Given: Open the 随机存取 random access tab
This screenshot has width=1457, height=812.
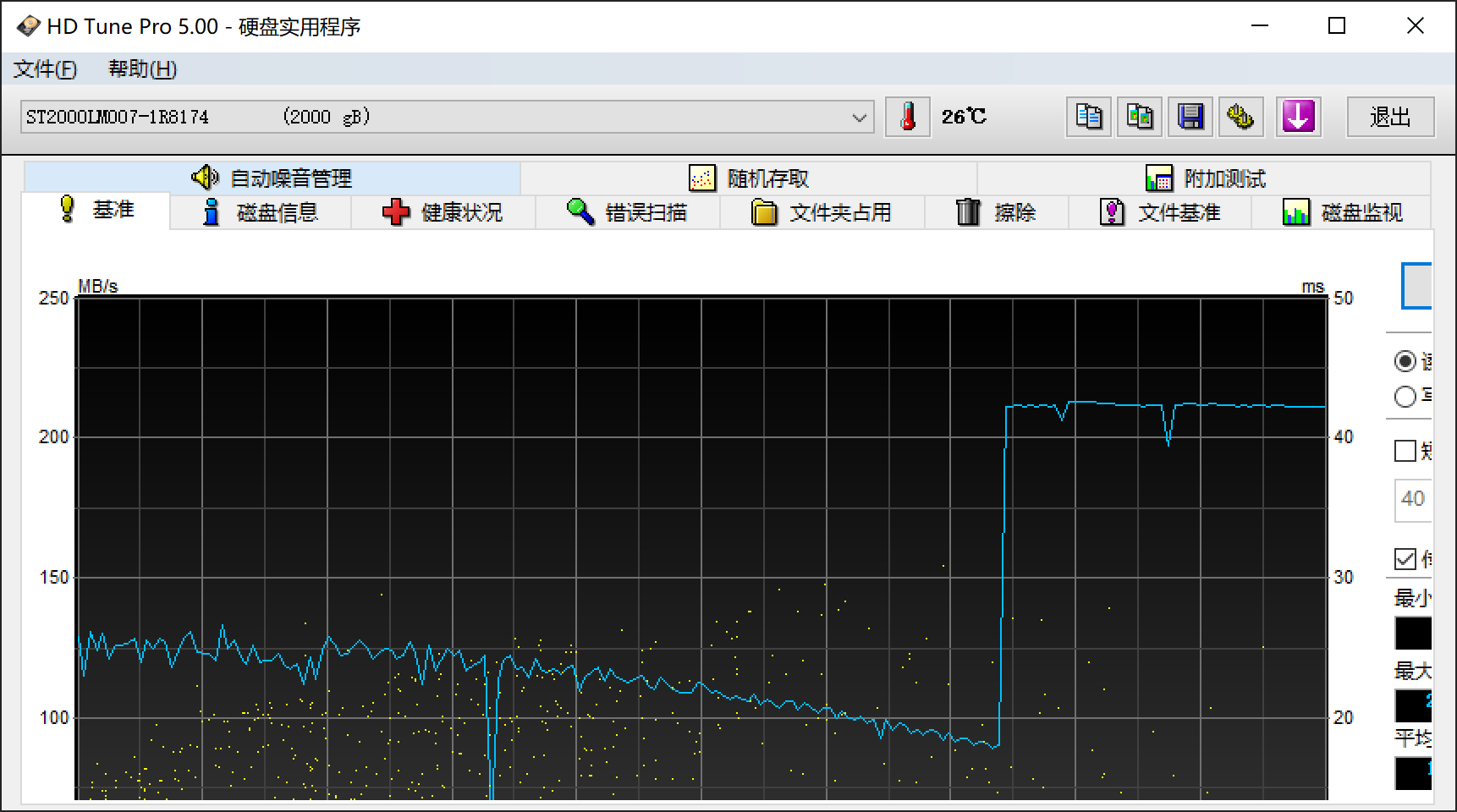Looking at the screenshot, I should pos(749,178).
